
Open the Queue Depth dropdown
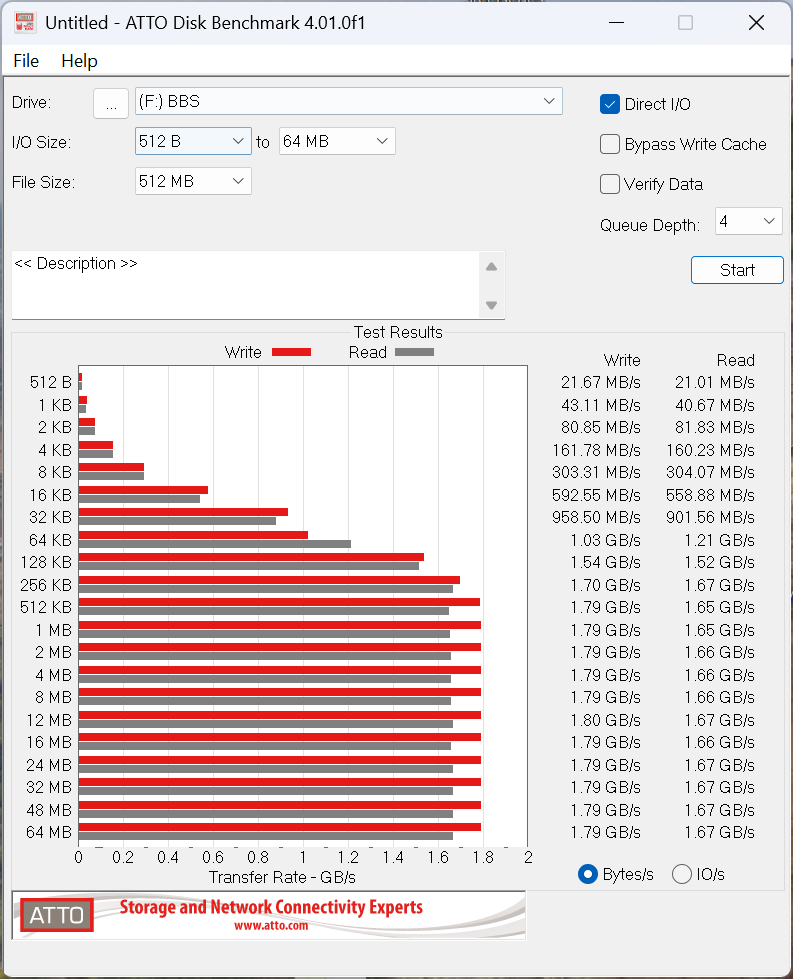point(748,221)
